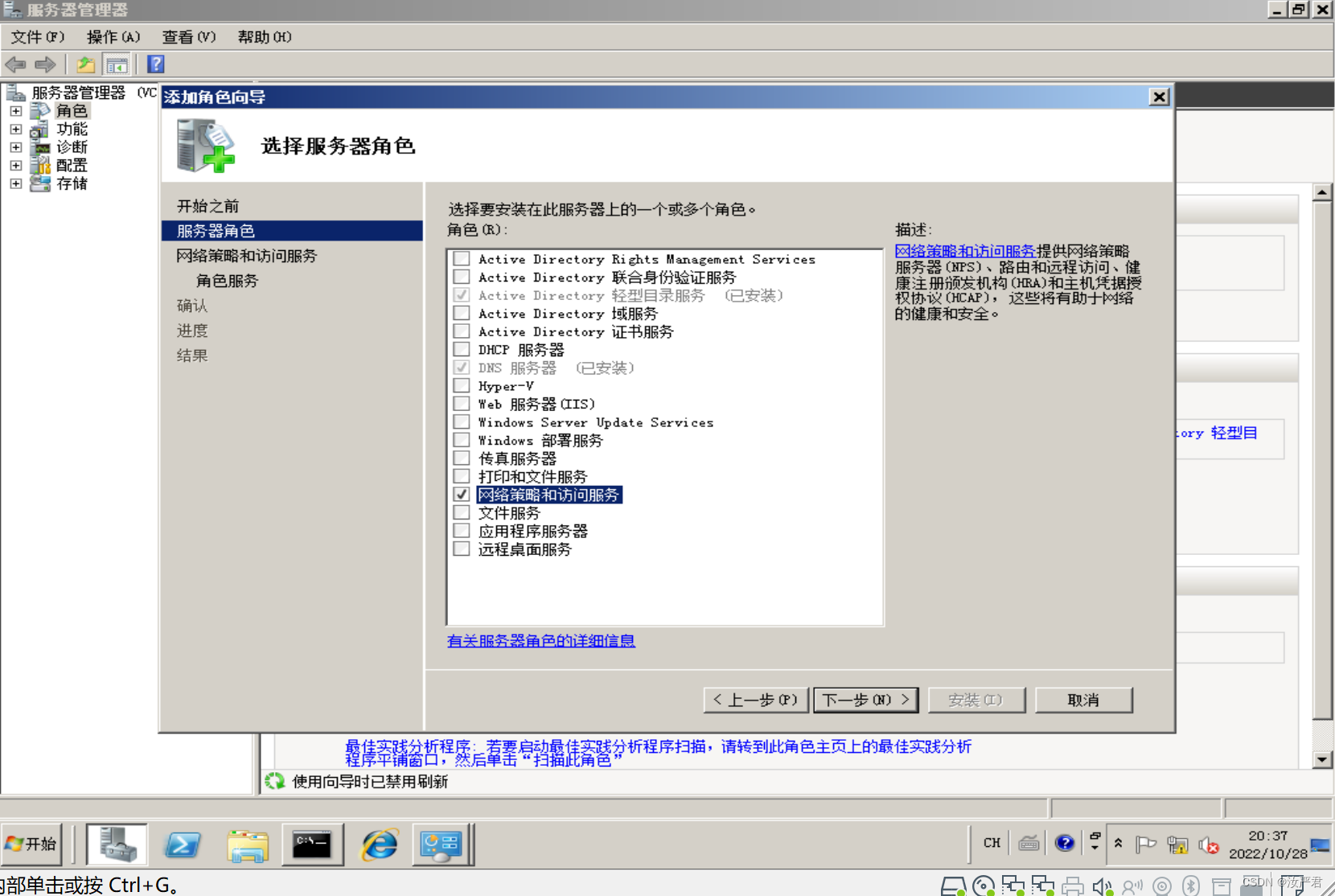Viewport: 1335px width, 896px height.
Task: Check Active Directory 证书服务 role
Action: tap(462, 331)
